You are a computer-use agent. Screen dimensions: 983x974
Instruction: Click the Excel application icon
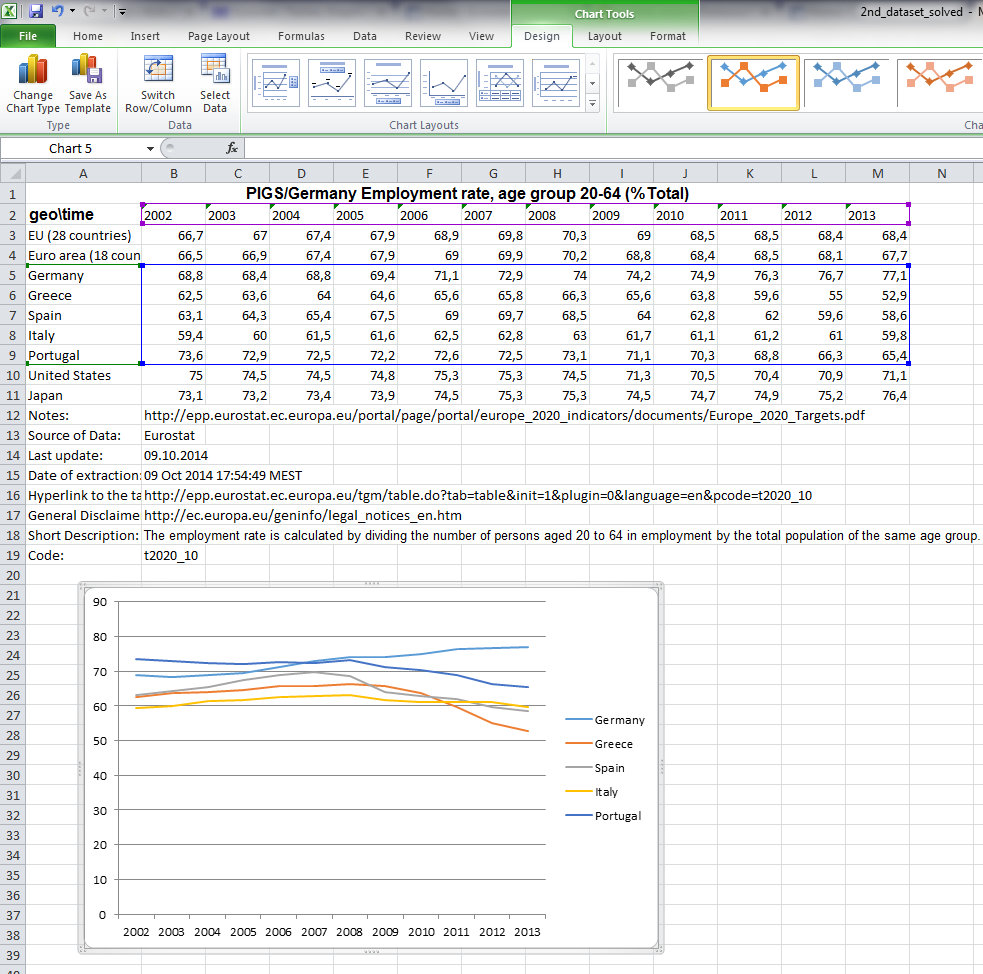[9, 11]
